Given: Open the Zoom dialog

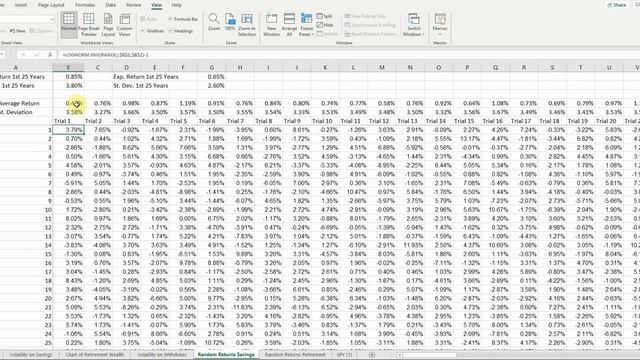Looking at the screenshot, I should click(214, 22).
